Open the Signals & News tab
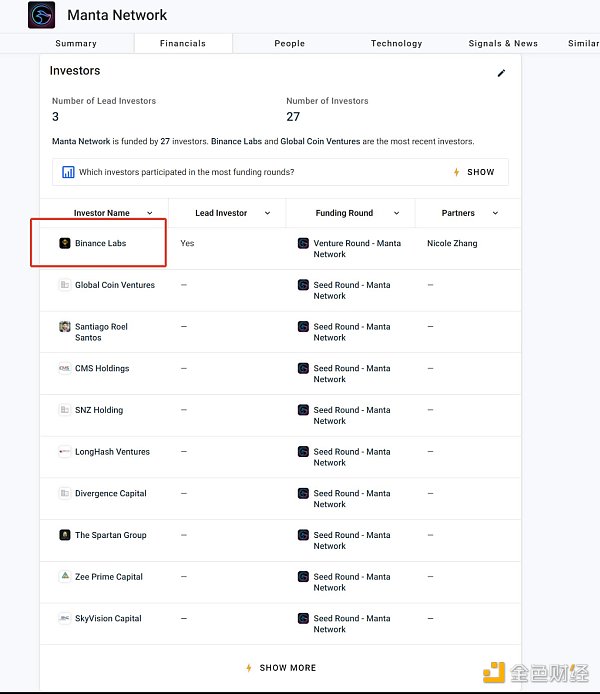 point(503,43)
